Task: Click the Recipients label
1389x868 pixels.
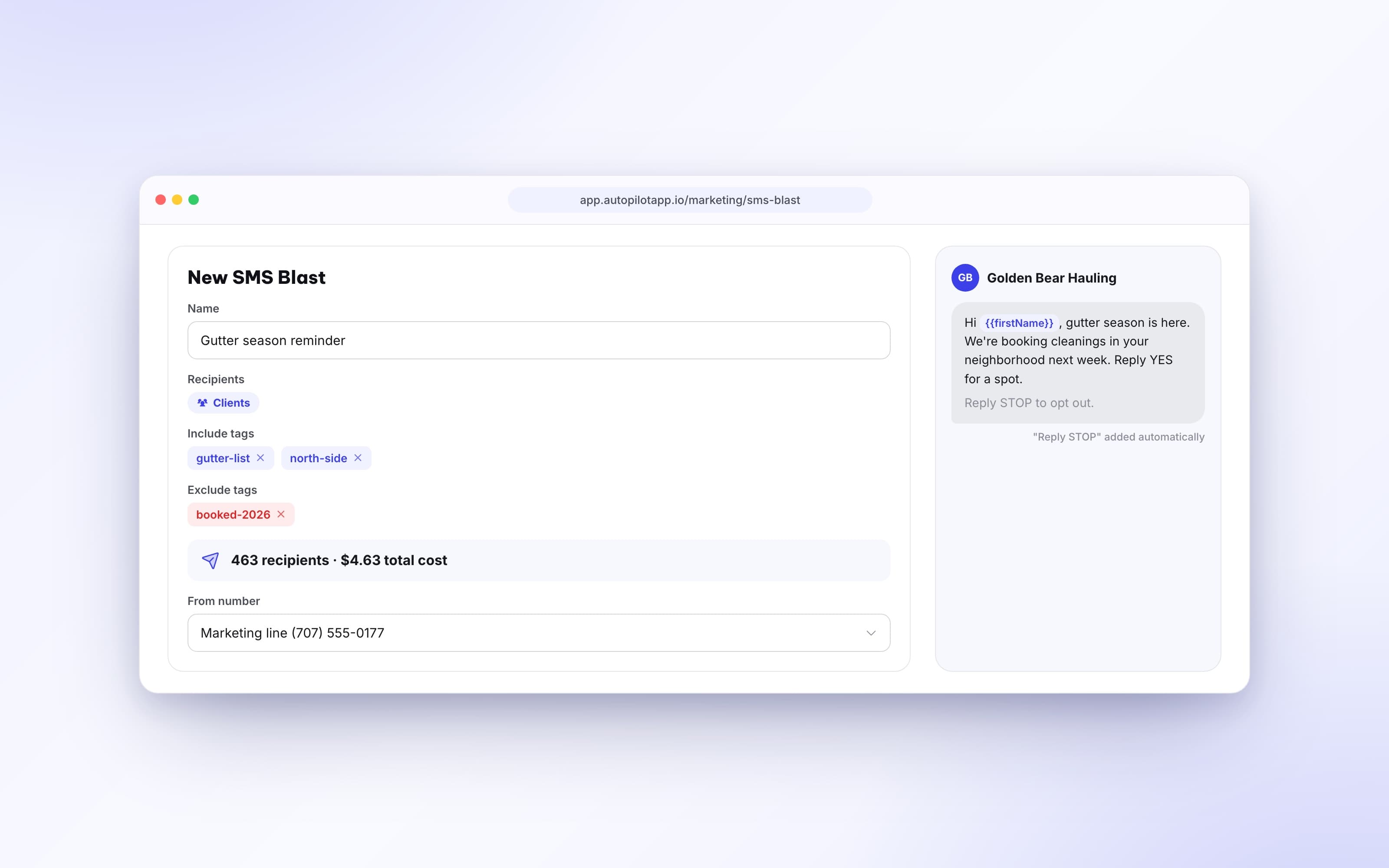Action: tap(216, 379)
